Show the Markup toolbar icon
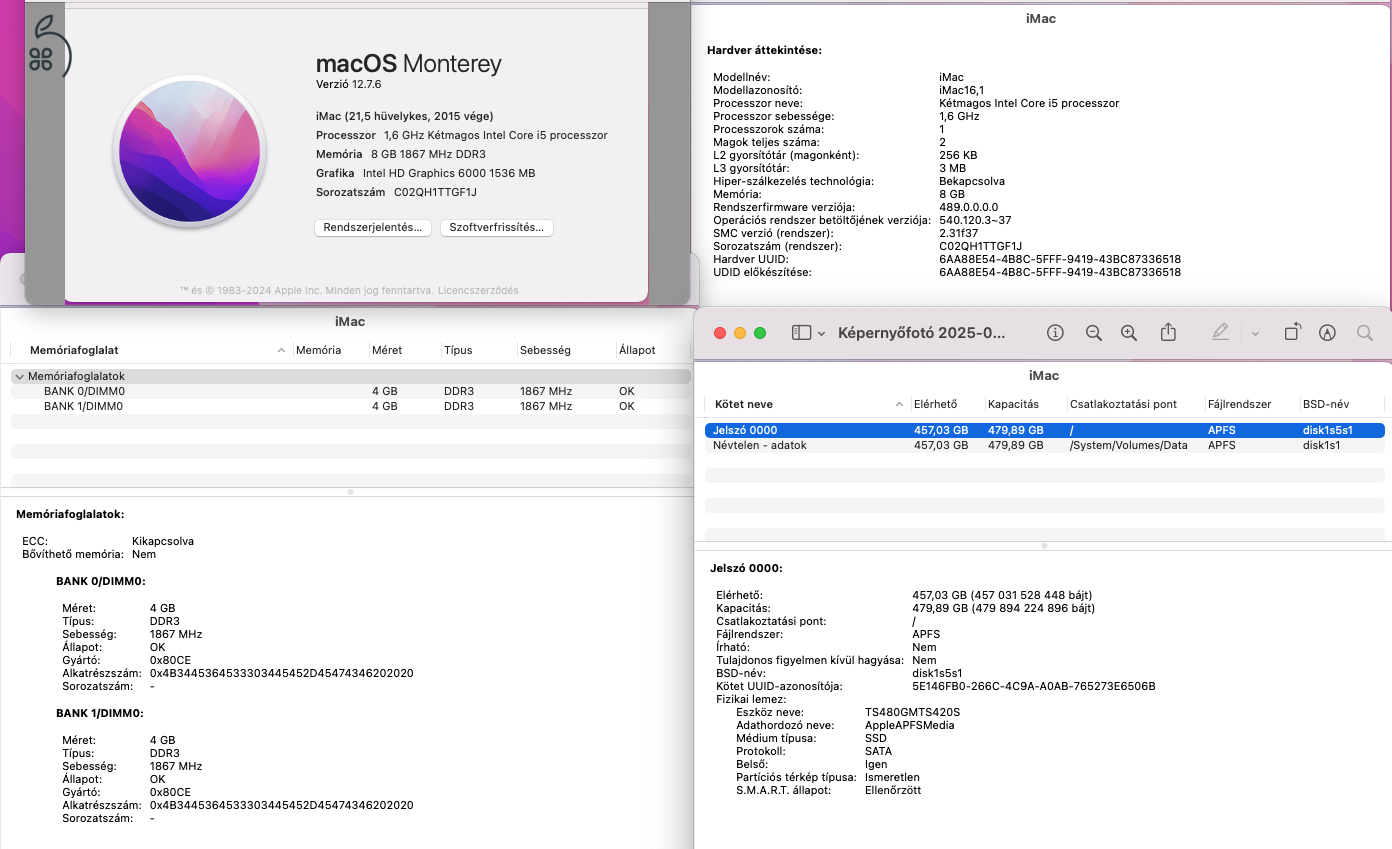 (x=1328, y=333)
